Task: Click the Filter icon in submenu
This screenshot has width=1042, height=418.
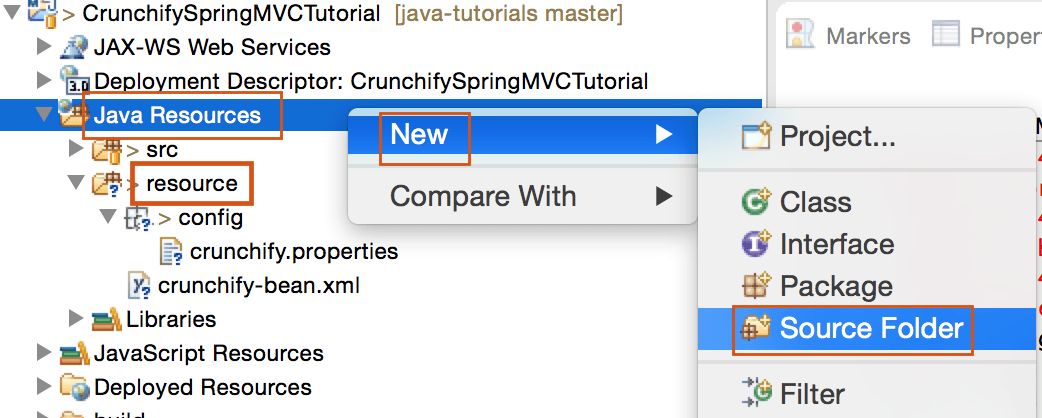Action: pyautogui.click(x=756, y=392)
